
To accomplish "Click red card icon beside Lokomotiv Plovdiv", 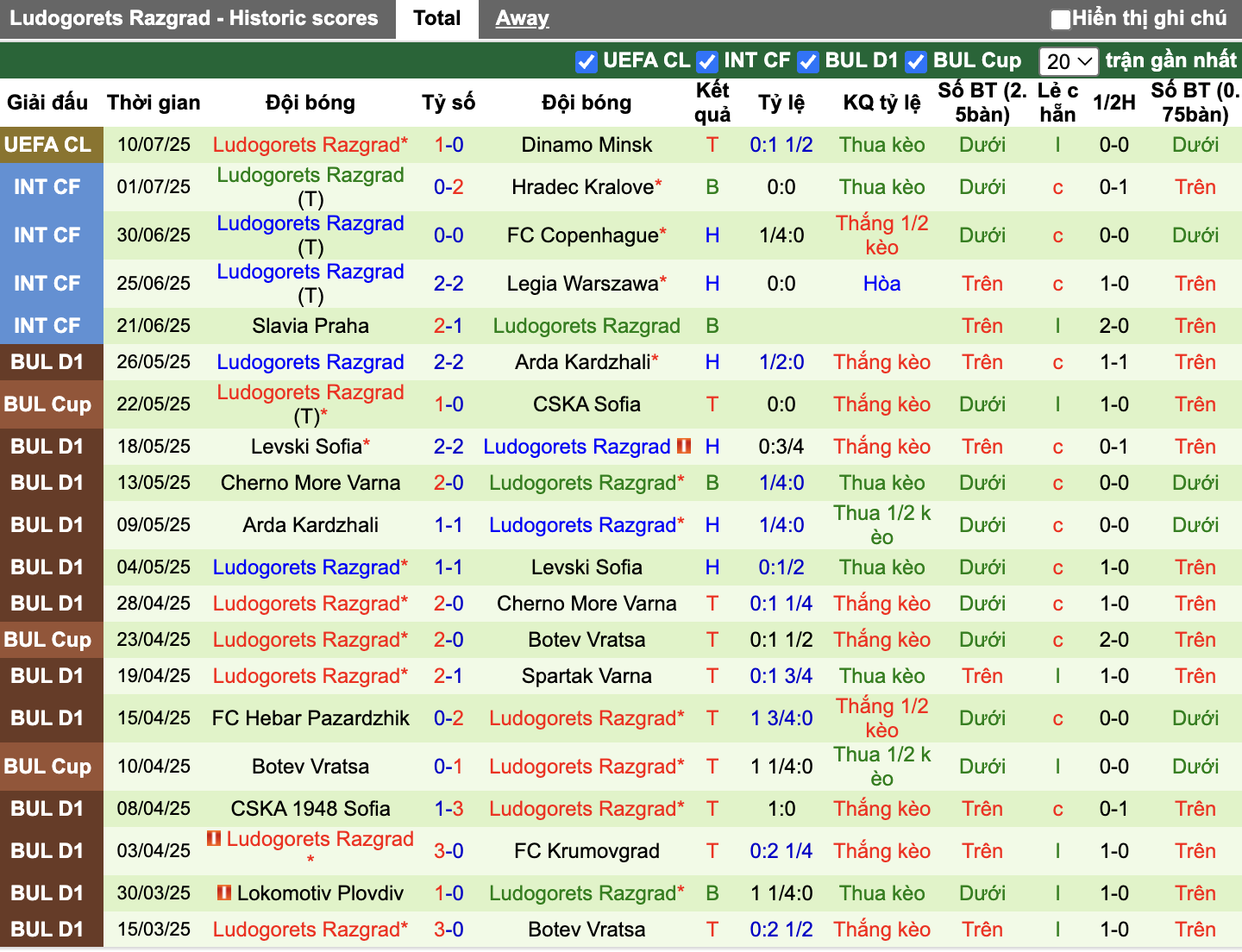I will pos(224,892).
